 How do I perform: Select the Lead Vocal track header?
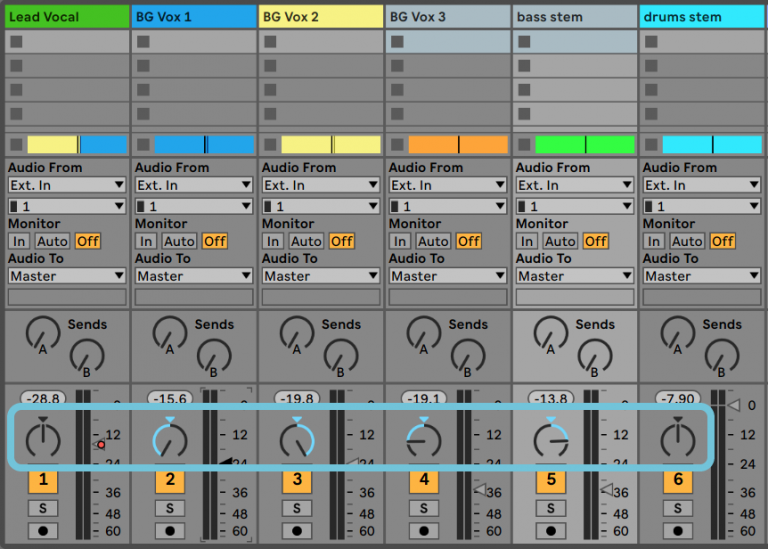pyautogui.click(x=67, y=17)
